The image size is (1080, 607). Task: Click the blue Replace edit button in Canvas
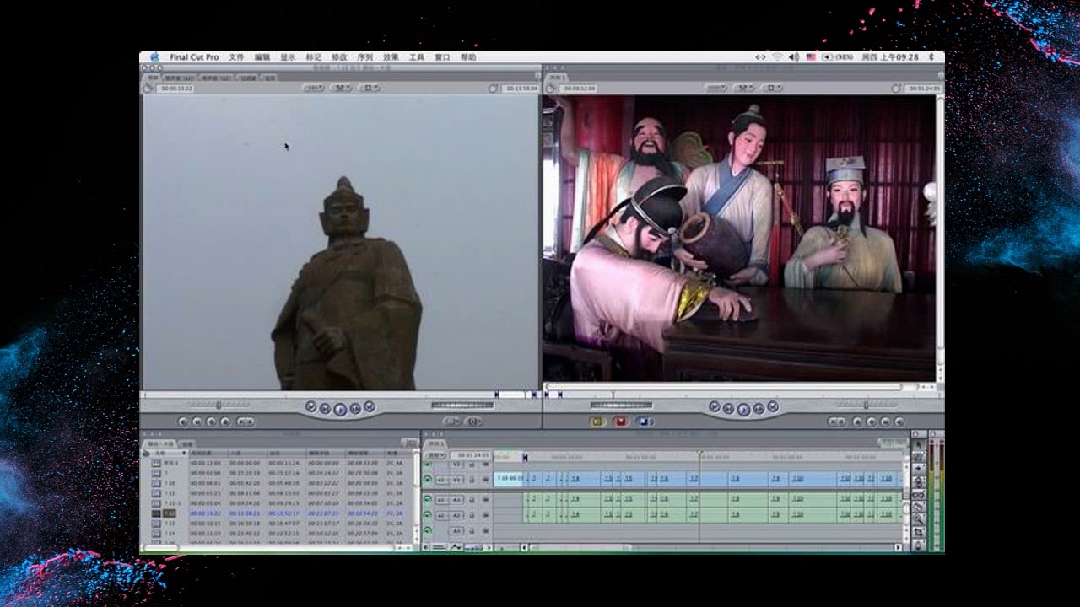643,422
